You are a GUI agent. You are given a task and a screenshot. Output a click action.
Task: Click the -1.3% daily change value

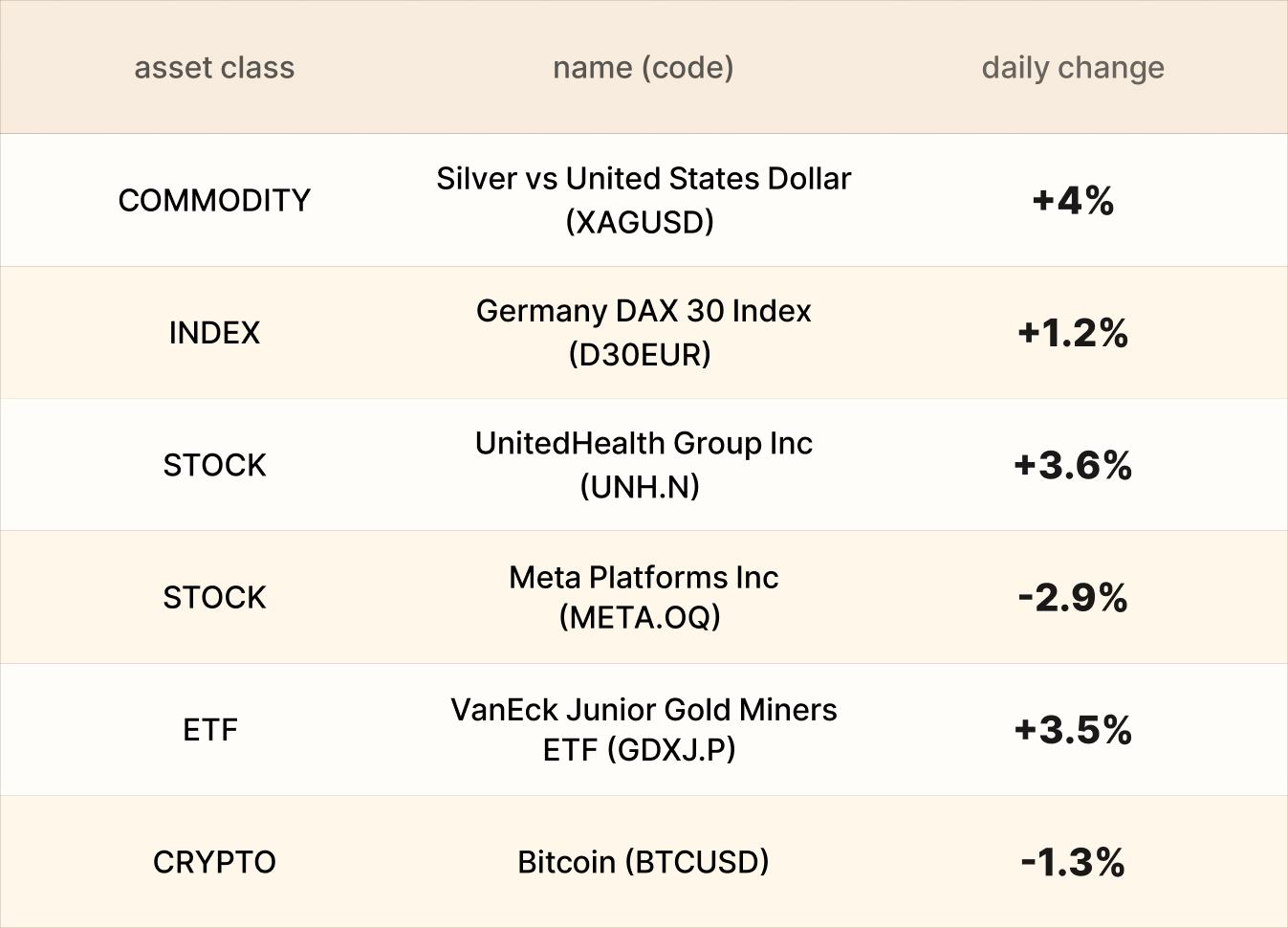[1073, 862]
